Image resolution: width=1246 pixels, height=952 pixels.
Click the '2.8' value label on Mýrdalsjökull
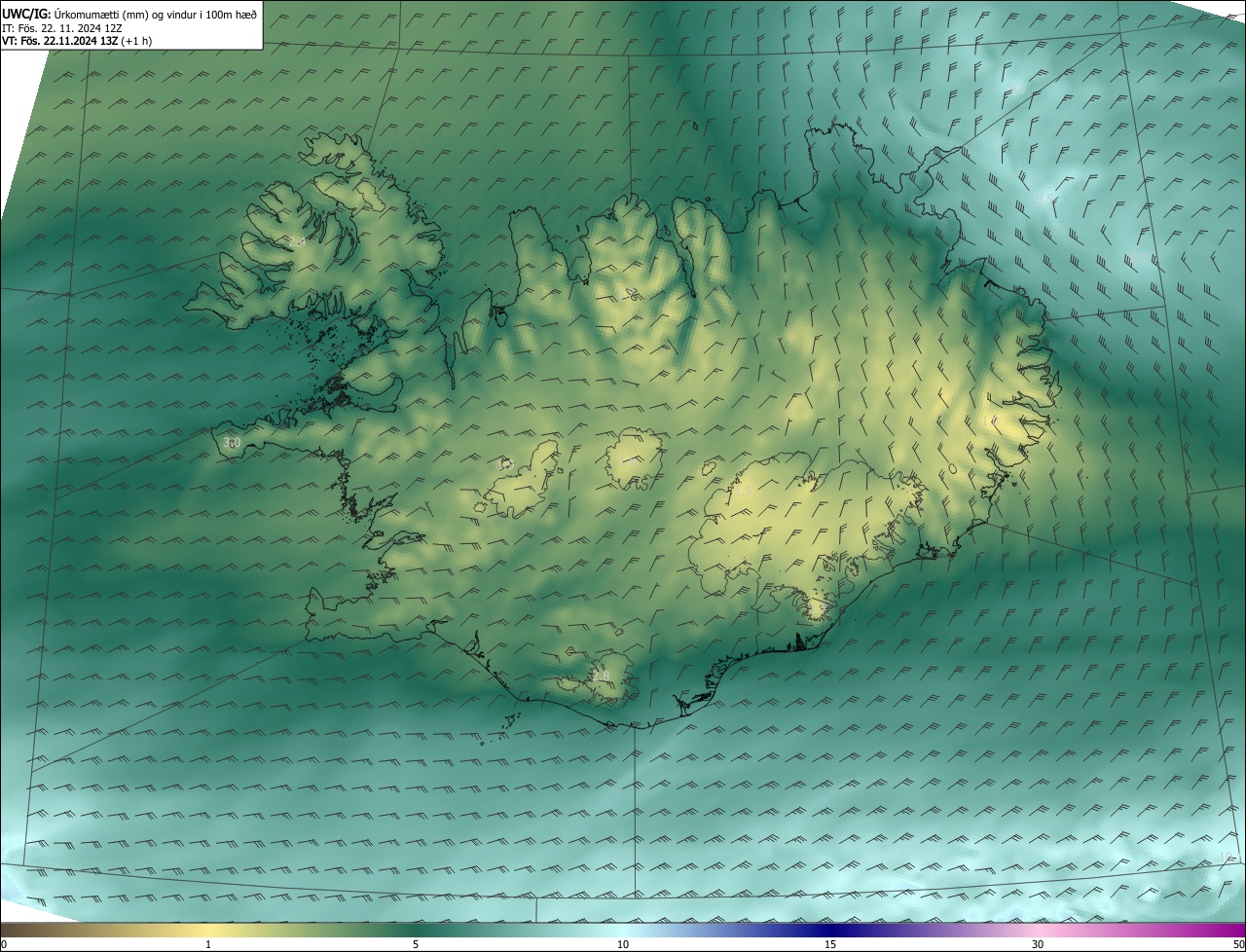tap(601, 676)
